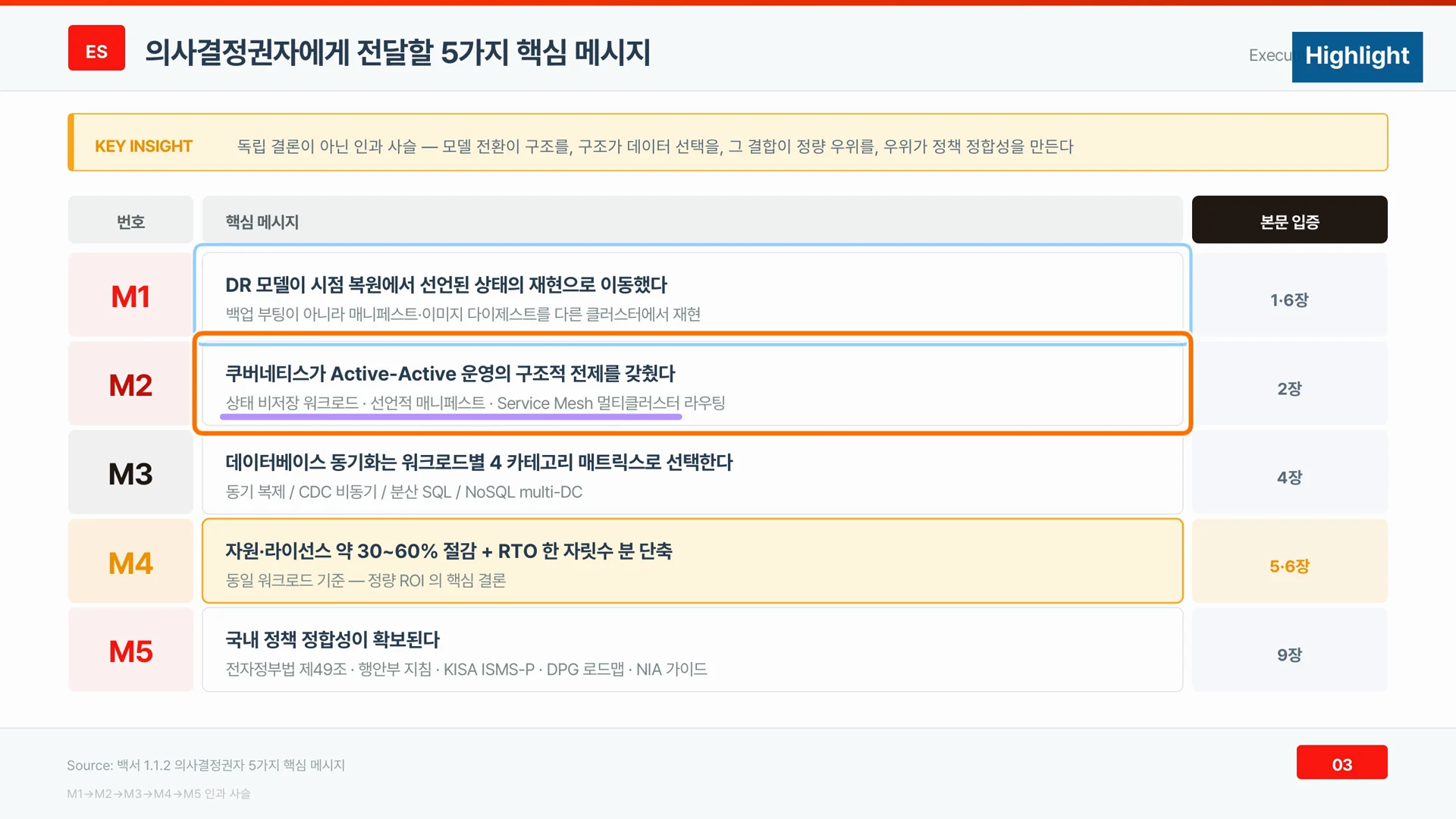Click M2 subtitle 상태 비저장 워크로드
The height and width of the screenshot is (819, 1456).
(x=475, y=403)
